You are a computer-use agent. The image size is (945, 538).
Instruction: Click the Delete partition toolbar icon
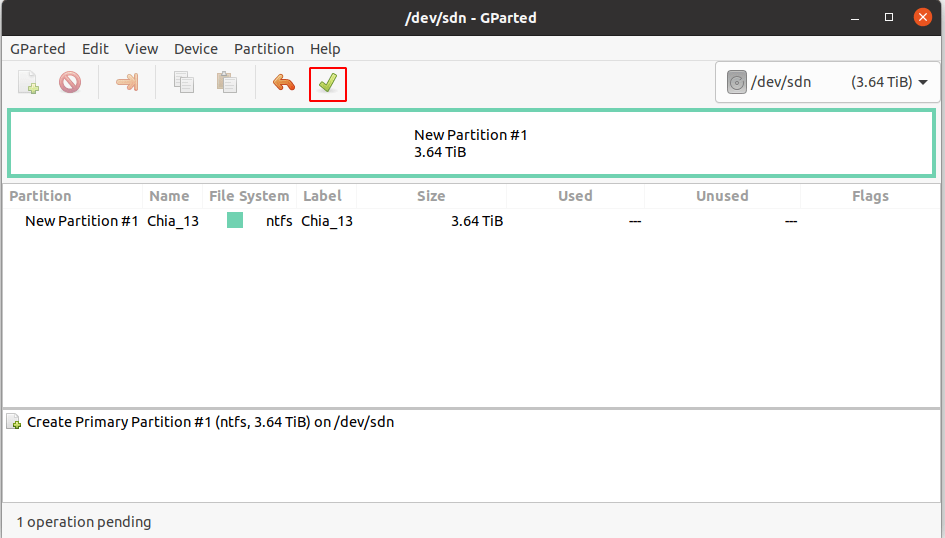70,82
